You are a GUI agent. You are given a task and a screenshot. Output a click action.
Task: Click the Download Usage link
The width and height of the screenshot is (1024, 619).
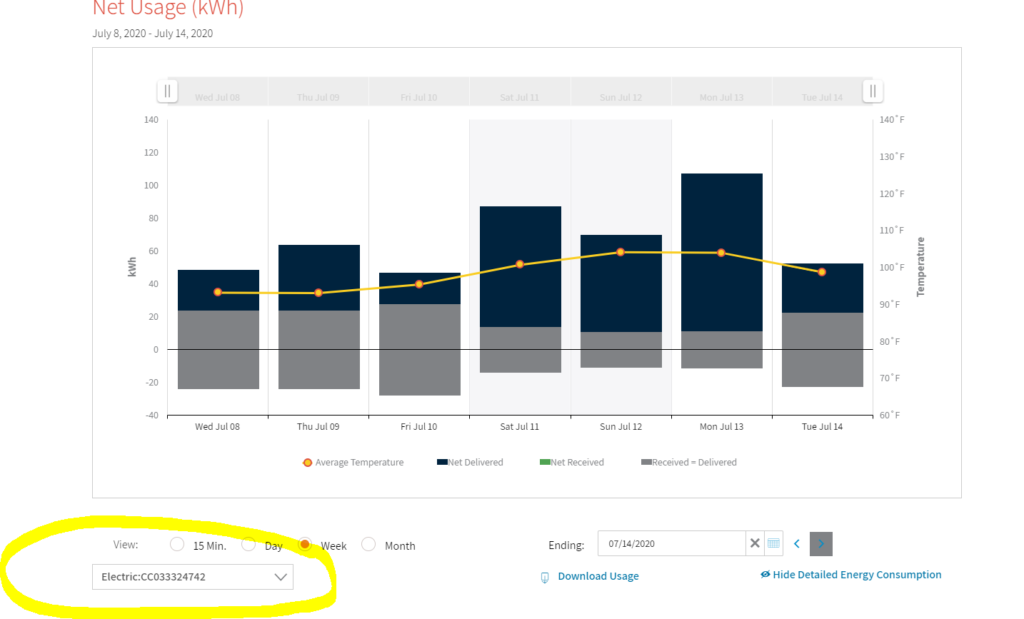(x=597, y=577)
